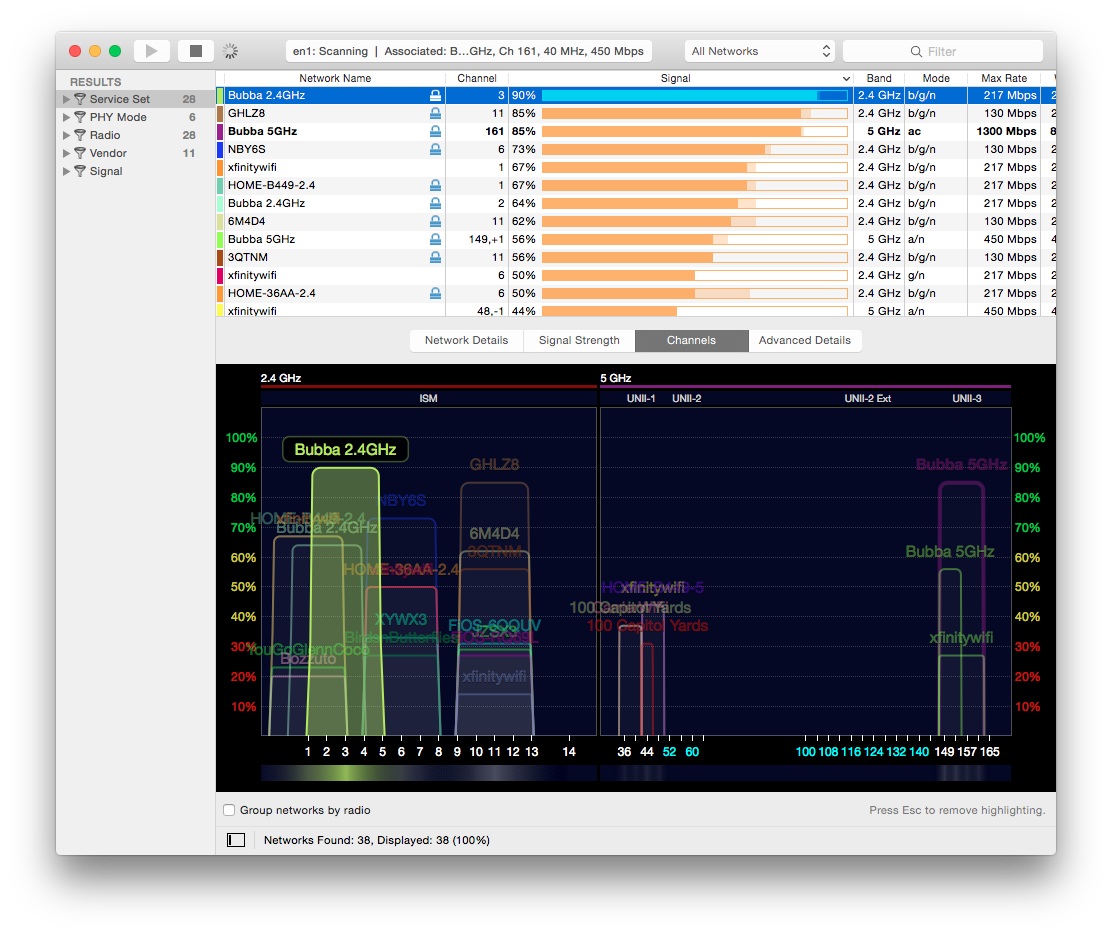Click the lock icon for NBY6S
Image resolution: width=1112 pixels, height=935 pixels.
pyautogui.click(x=435, y=149)
